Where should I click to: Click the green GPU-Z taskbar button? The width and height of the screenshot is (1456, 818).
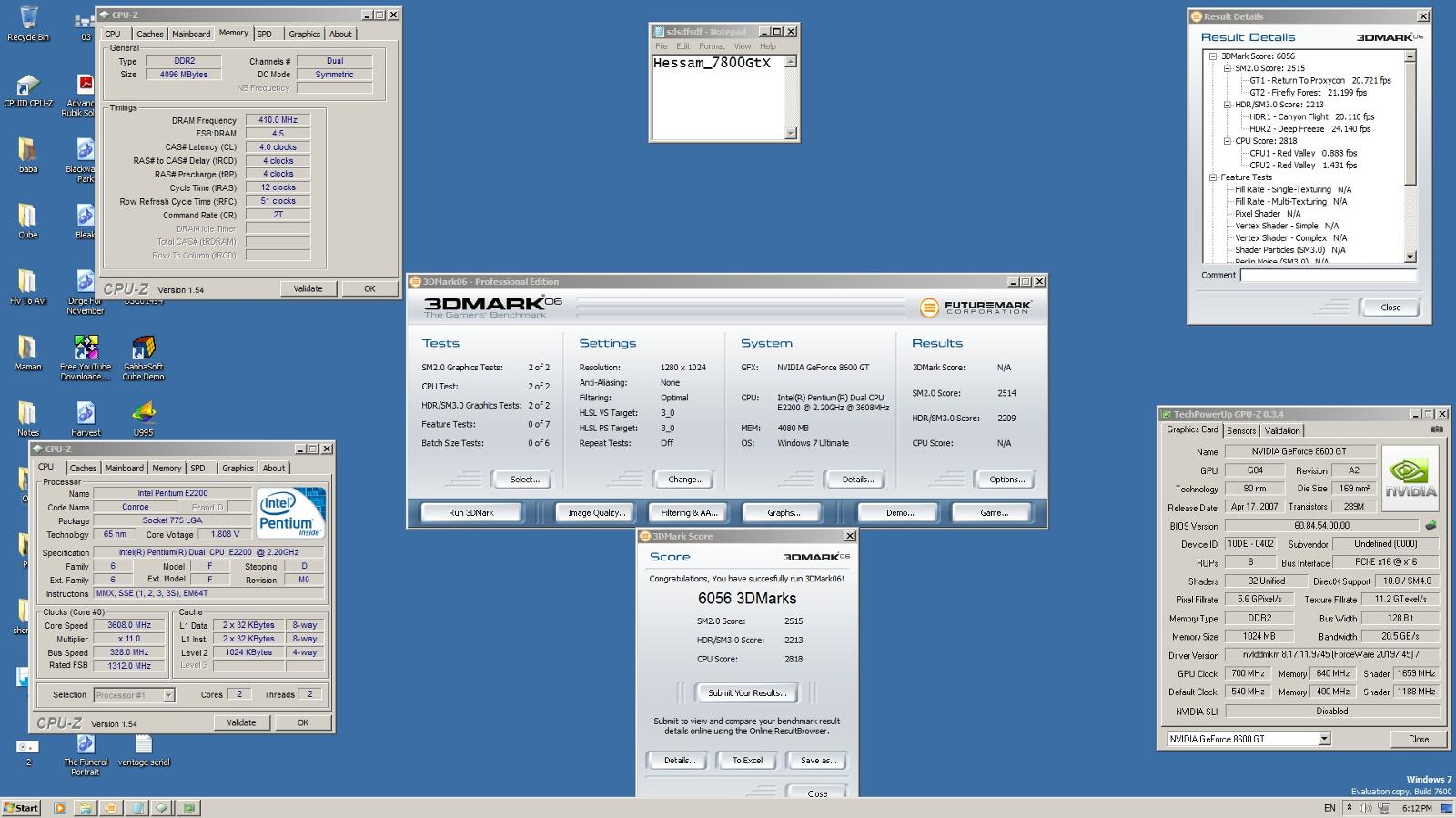(188, 808)
